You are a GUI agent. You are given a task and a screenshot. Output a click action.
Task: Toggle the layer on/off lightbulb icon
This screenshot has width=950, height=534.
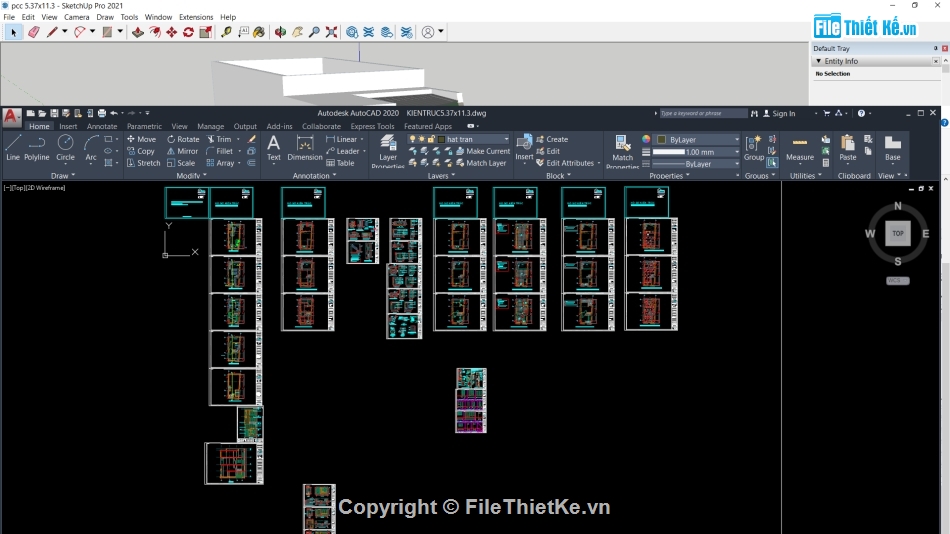click(x=413, y=139)
